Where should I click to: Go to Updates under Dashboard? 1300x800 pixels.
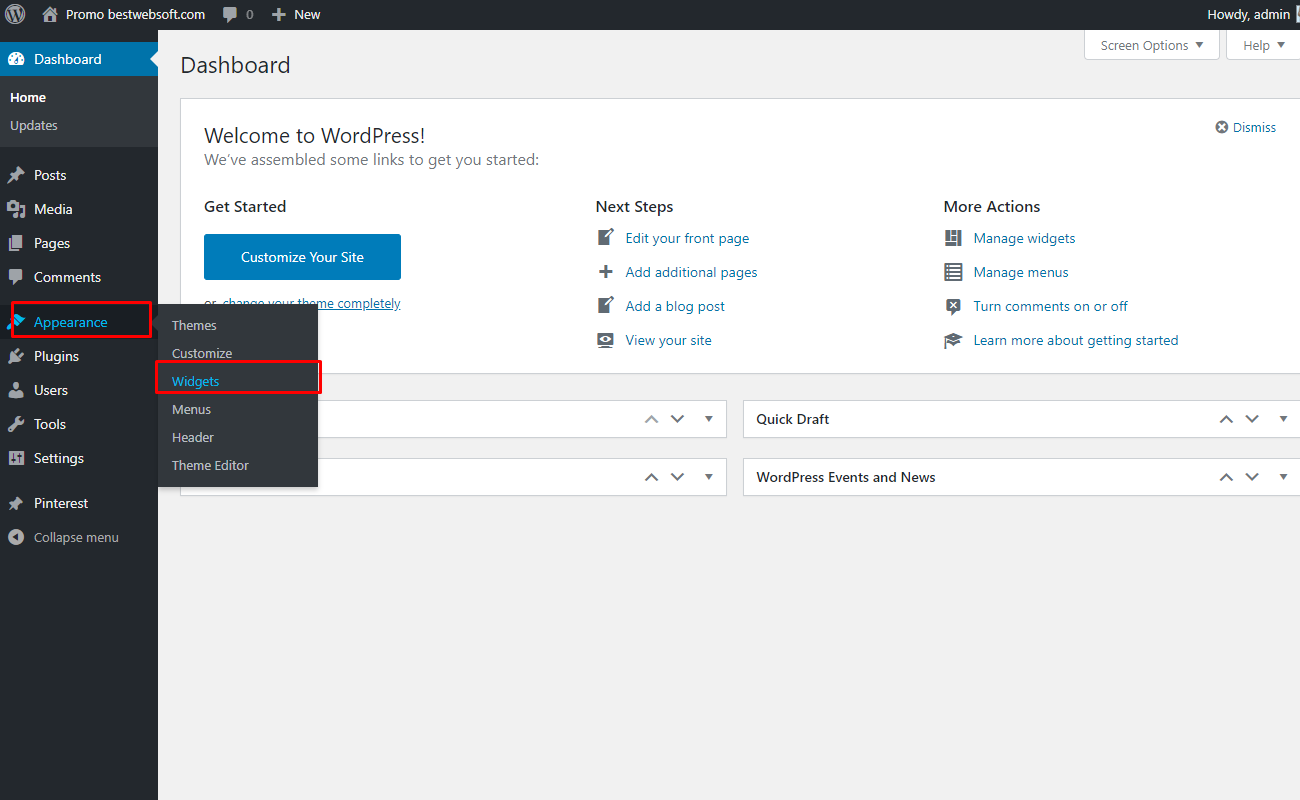[x=34, y=125]
